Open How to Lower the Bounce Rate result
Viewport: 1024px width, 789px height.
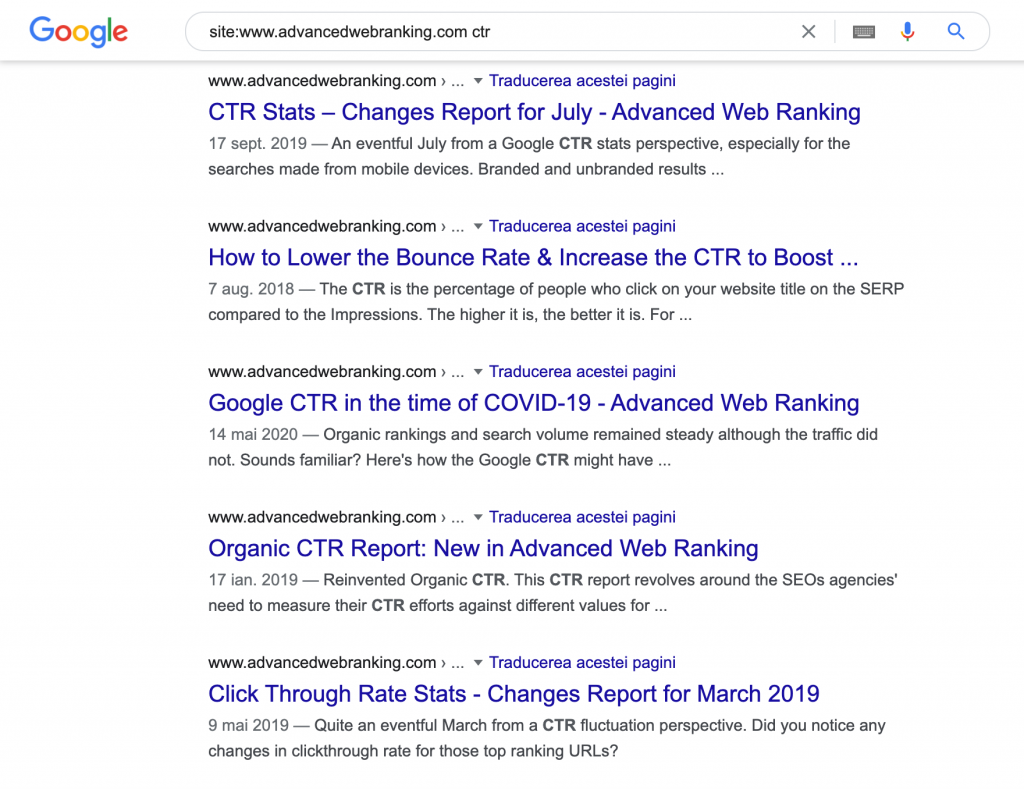pos(533,258)
